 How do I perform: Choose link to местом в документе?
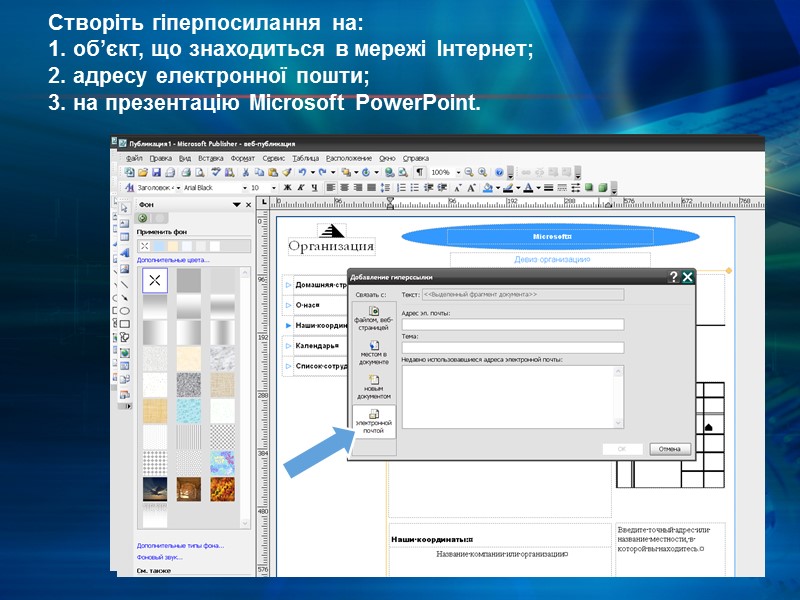point(373,353)
